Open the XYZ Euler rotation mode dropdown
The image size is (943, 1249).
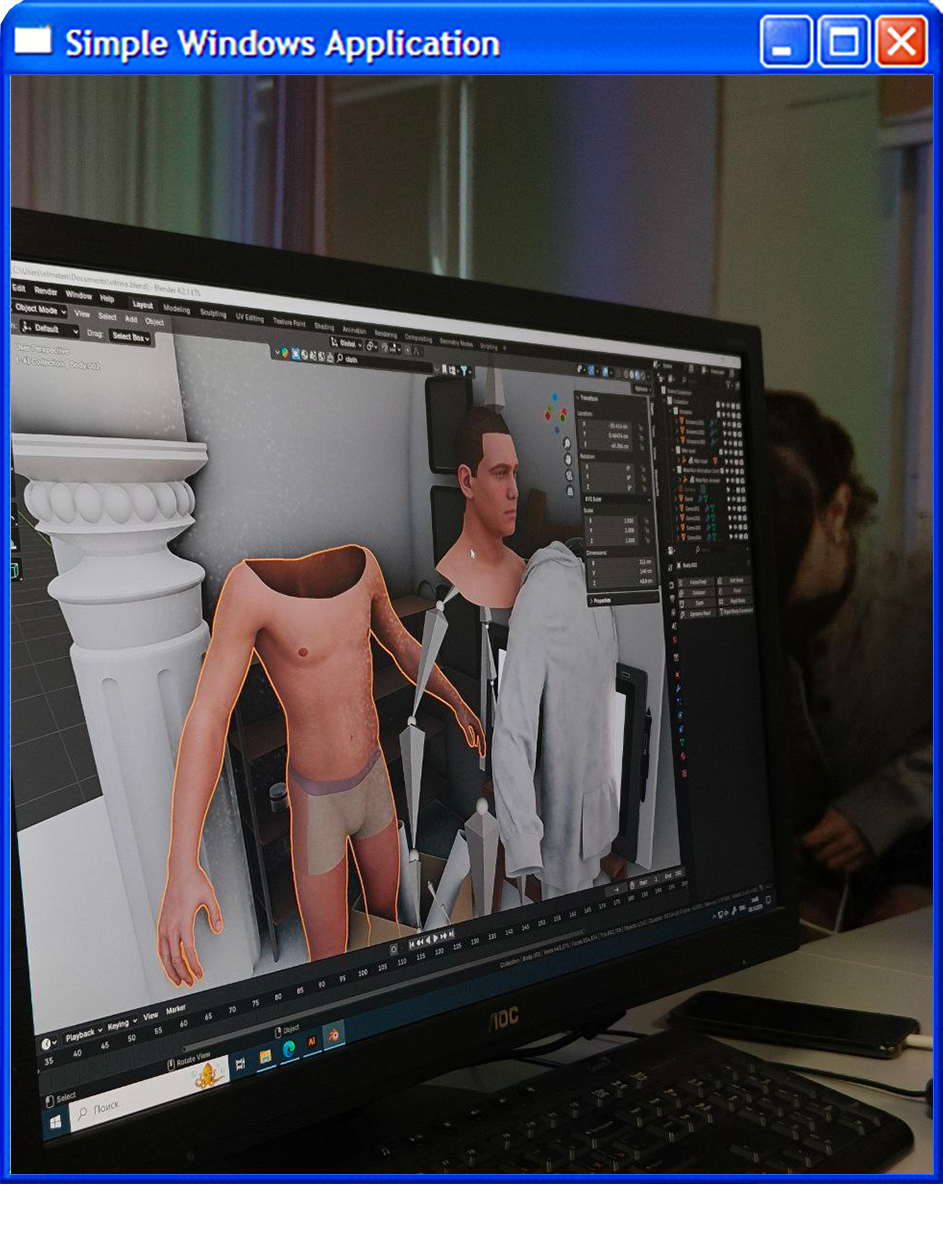point(617,500)
